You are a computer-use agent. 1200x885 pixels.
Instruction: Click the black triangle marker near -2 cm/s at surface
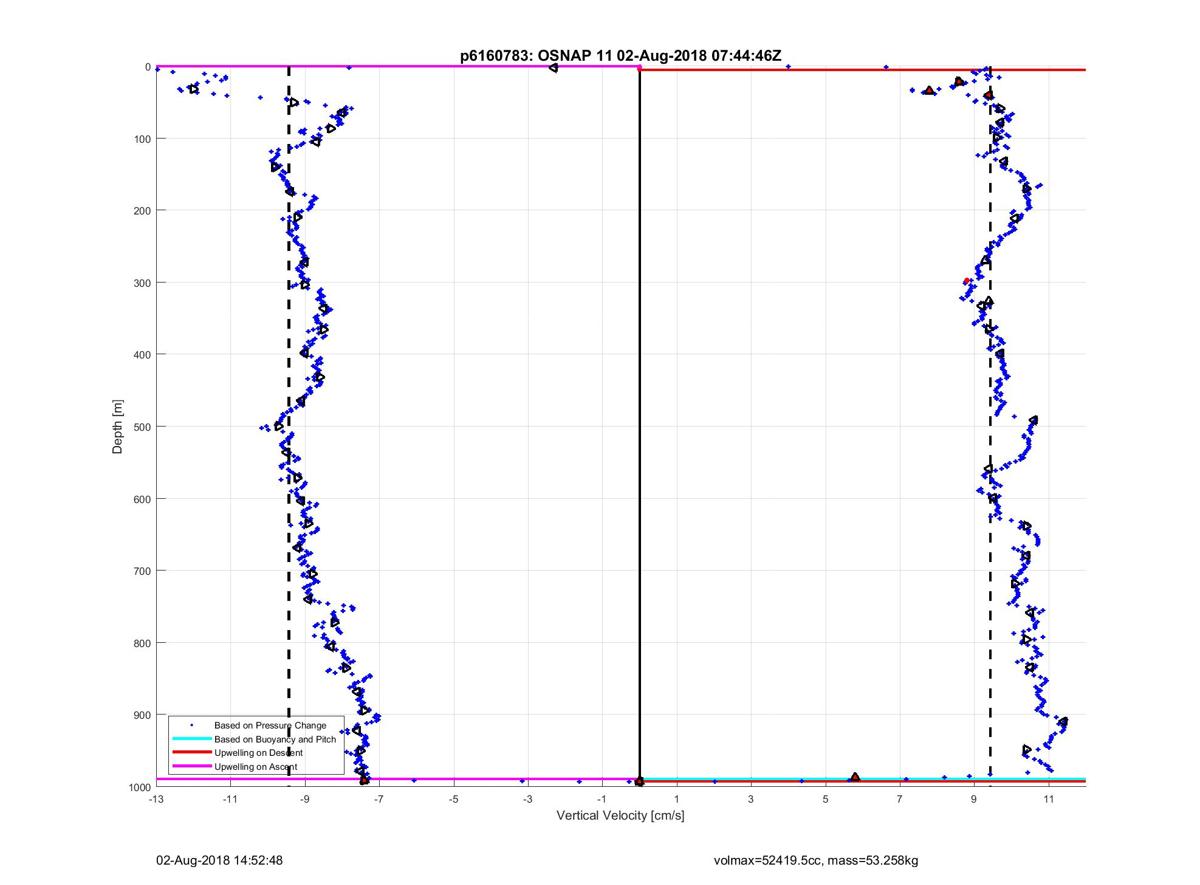[x=553, y=67]
